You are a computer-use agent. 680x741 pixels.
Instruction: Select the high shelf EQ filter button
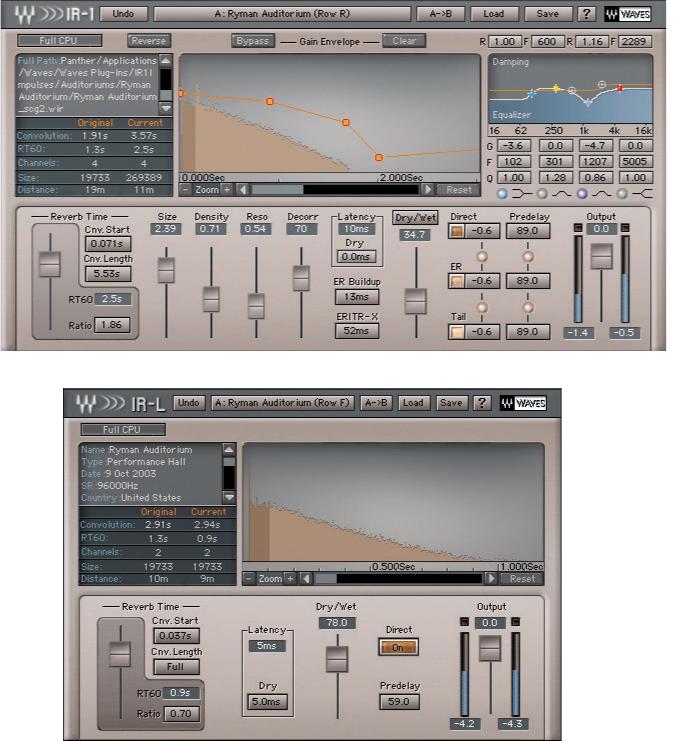[x=622, y=193]
